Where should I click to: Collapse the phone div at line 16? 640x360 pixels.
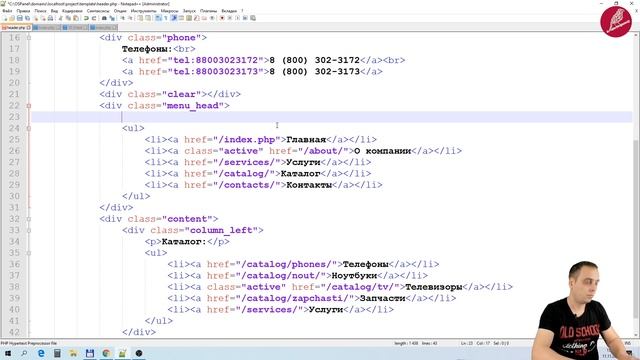[x=29, y=38]
